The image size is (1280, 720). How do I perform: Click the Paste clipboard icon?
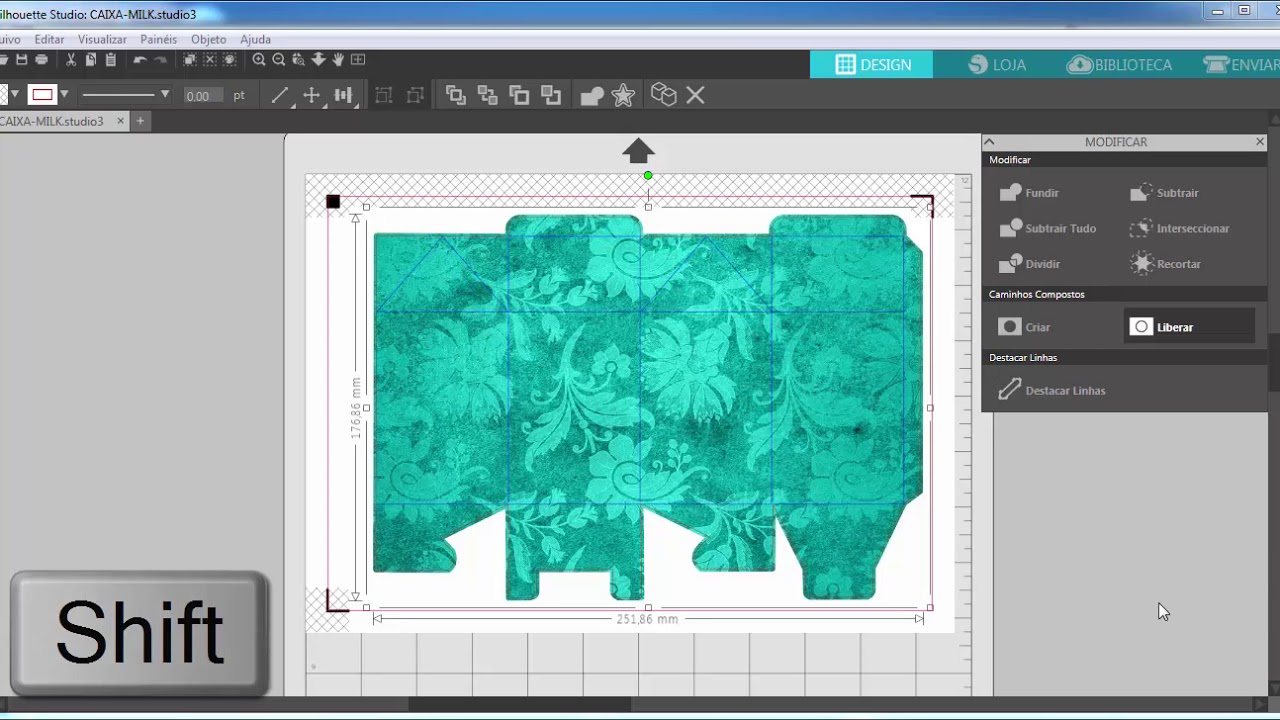[111, 60]
